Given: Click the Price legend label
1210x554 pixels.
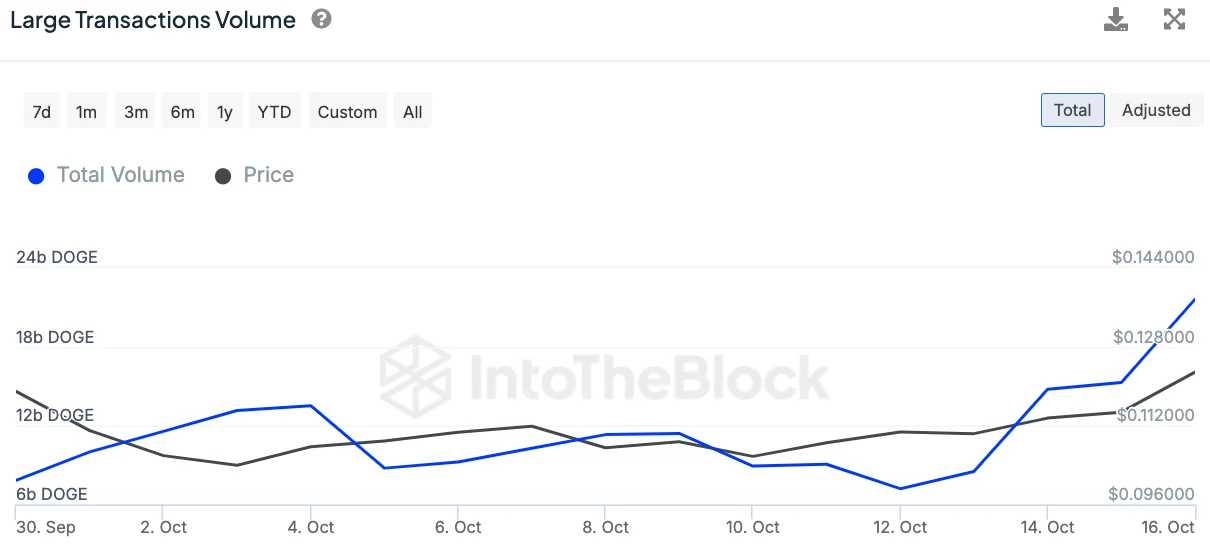Looking at the screenshot, I should [x=269, y=175].
